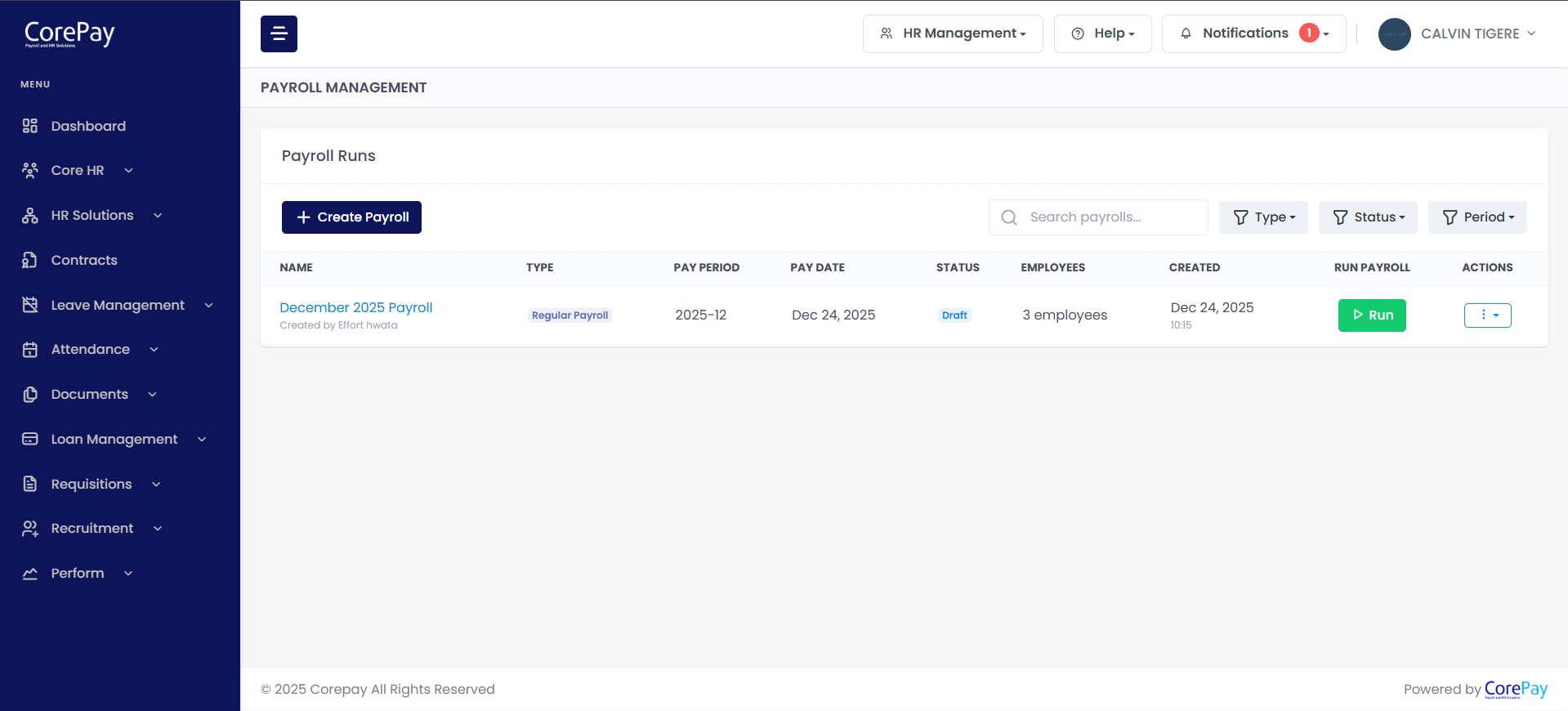This screenshot has height=711, width=1568.
Task: Expand the Core HR submenu chevron
Action: (x=128, y=170)
